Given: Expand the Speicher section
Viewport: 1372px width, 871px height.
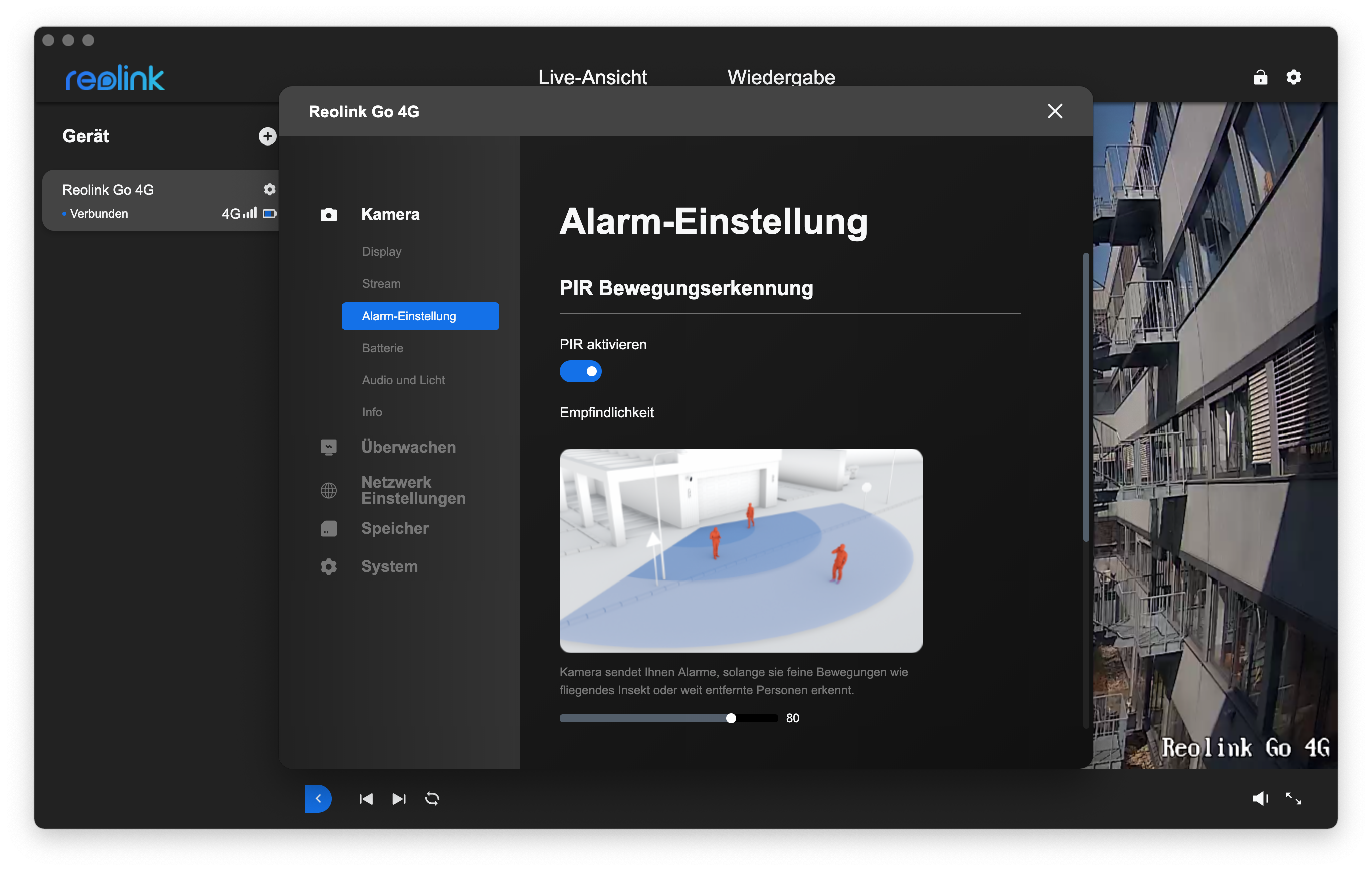Looking at the screenshot, I should tap(394, 528).
